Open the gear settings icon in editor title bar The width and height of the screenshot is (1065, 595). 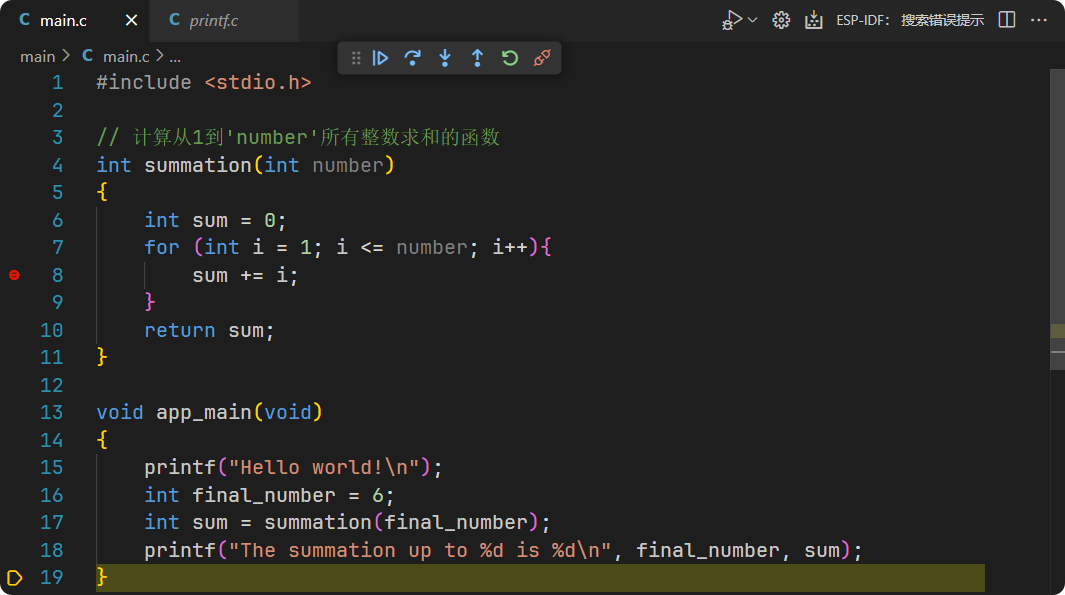(x=782, y=20)
